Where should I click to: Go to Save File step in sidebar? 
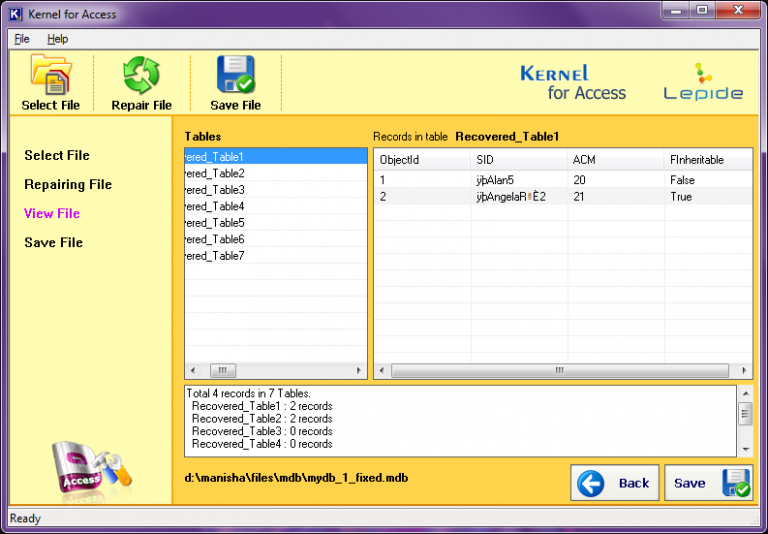tap(53, 242)
